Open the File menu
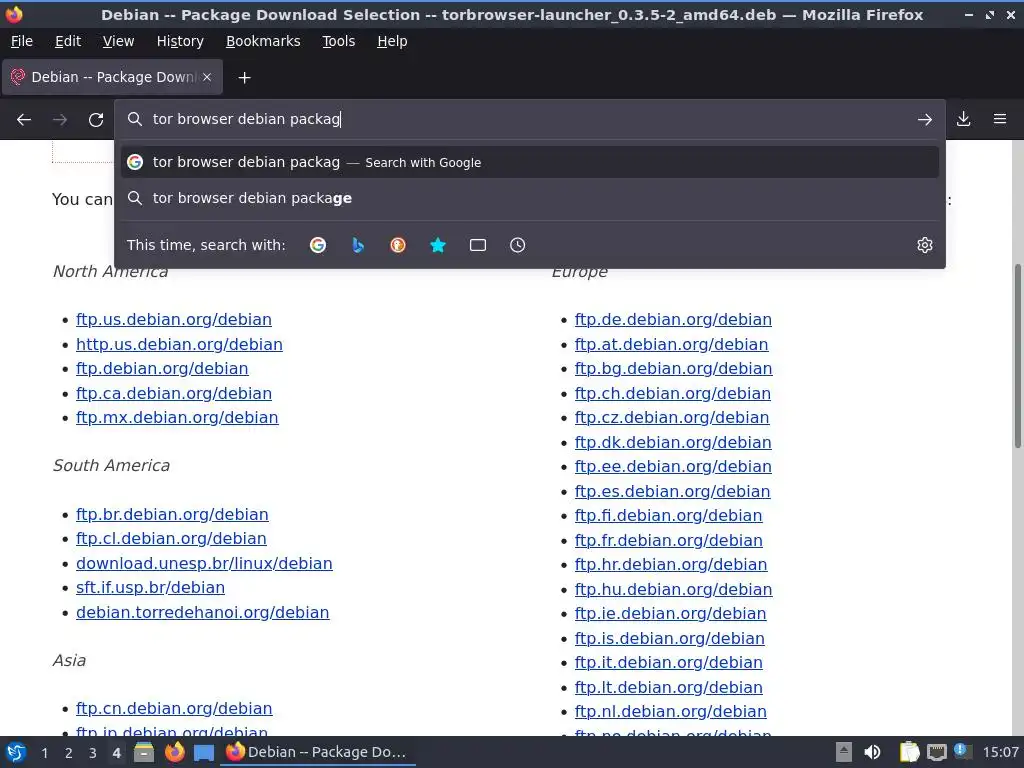The image size is (1024, 768). click(x=22, y=41)
